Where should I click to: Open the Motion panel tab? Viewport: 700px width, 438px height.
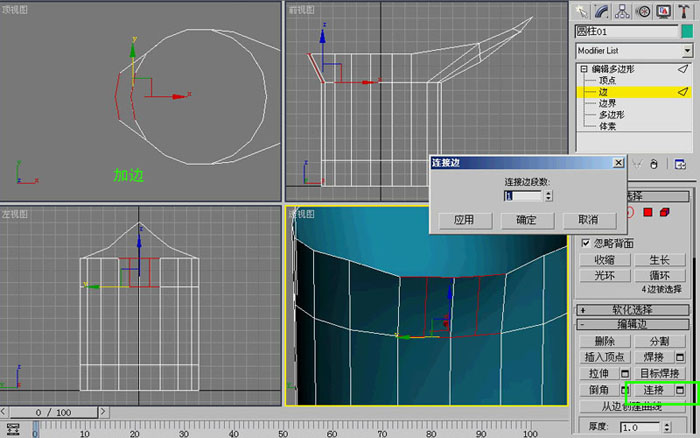point(643,12)
